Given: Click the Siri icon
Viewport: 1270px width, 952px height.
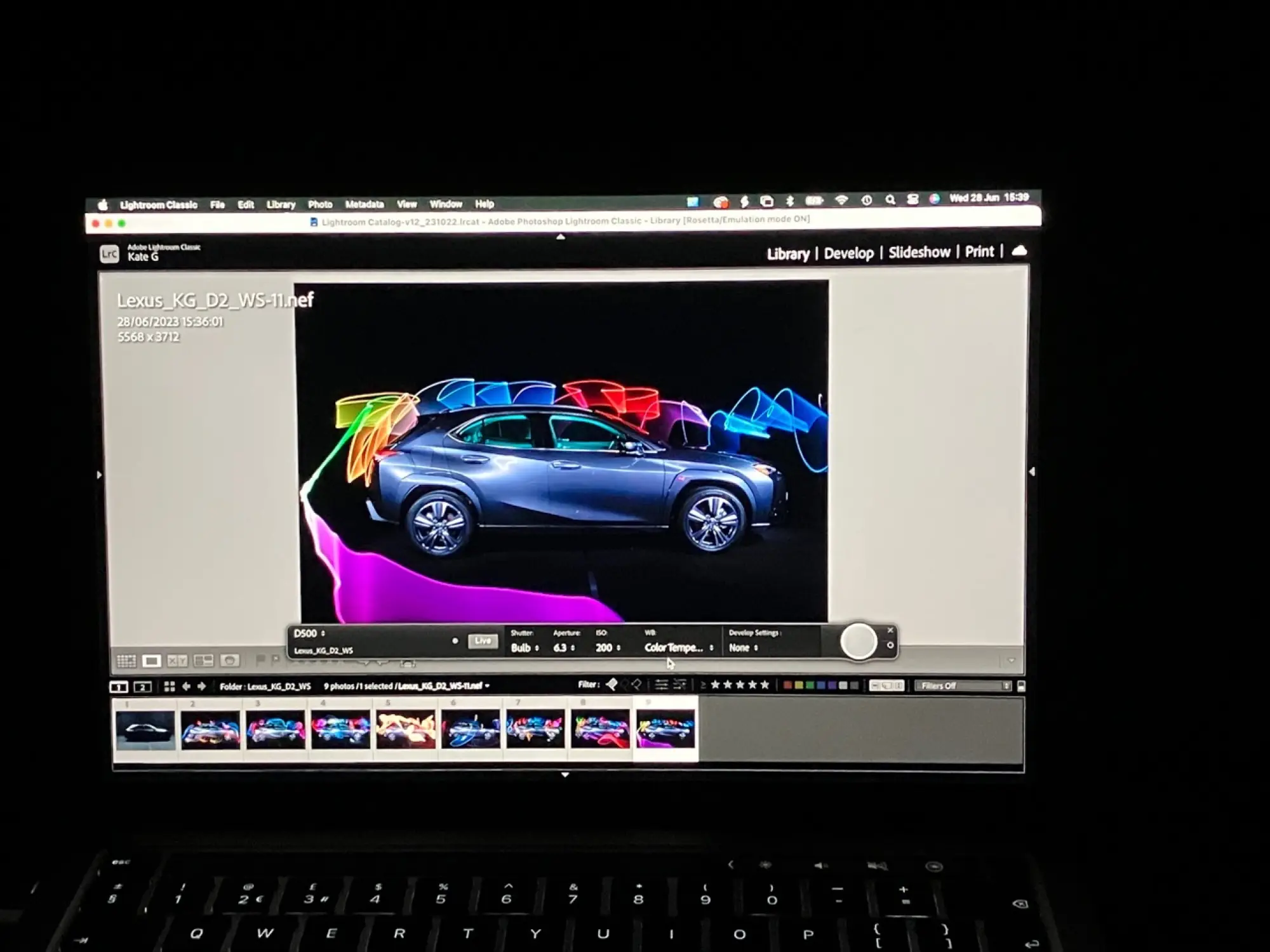Looking at the screenshot, I should [934, 199].
